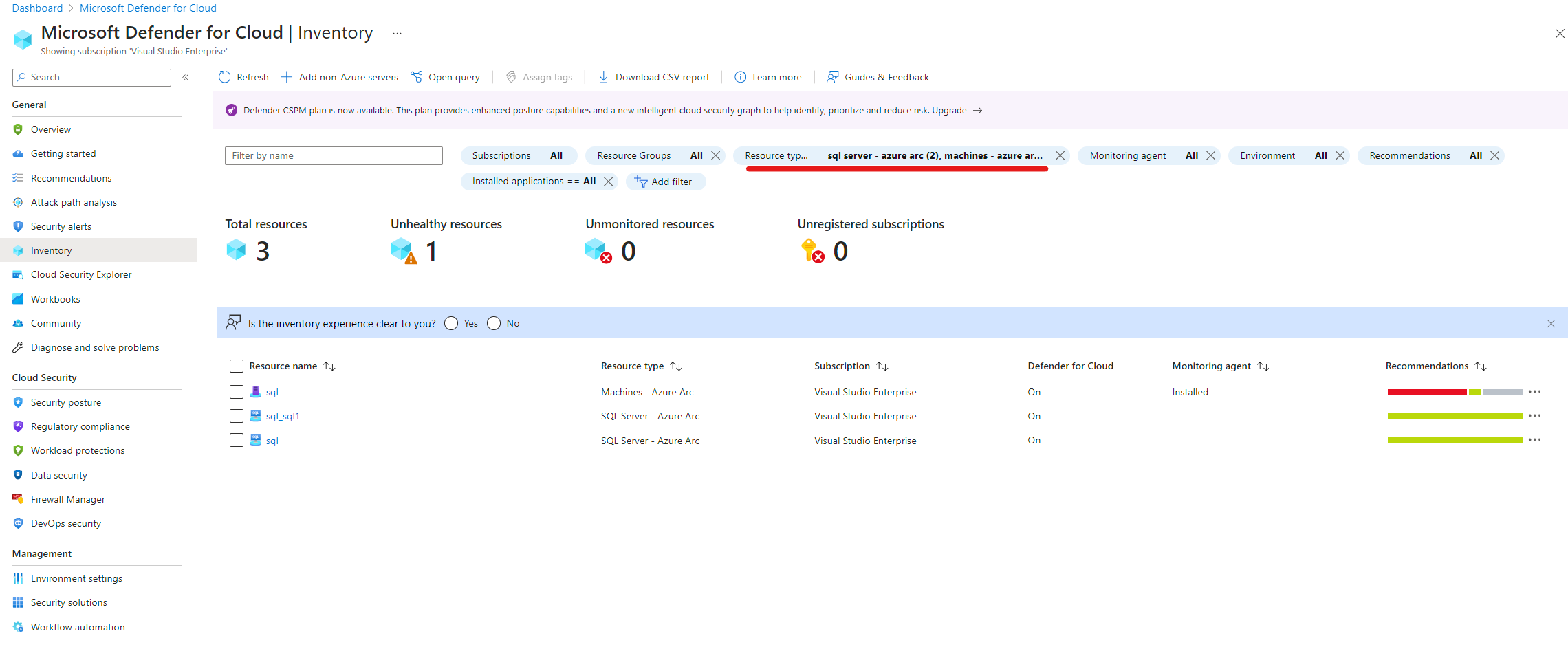Open the sql_sql1 resource link
1568x647 pixels.
[x=282, y=416]
